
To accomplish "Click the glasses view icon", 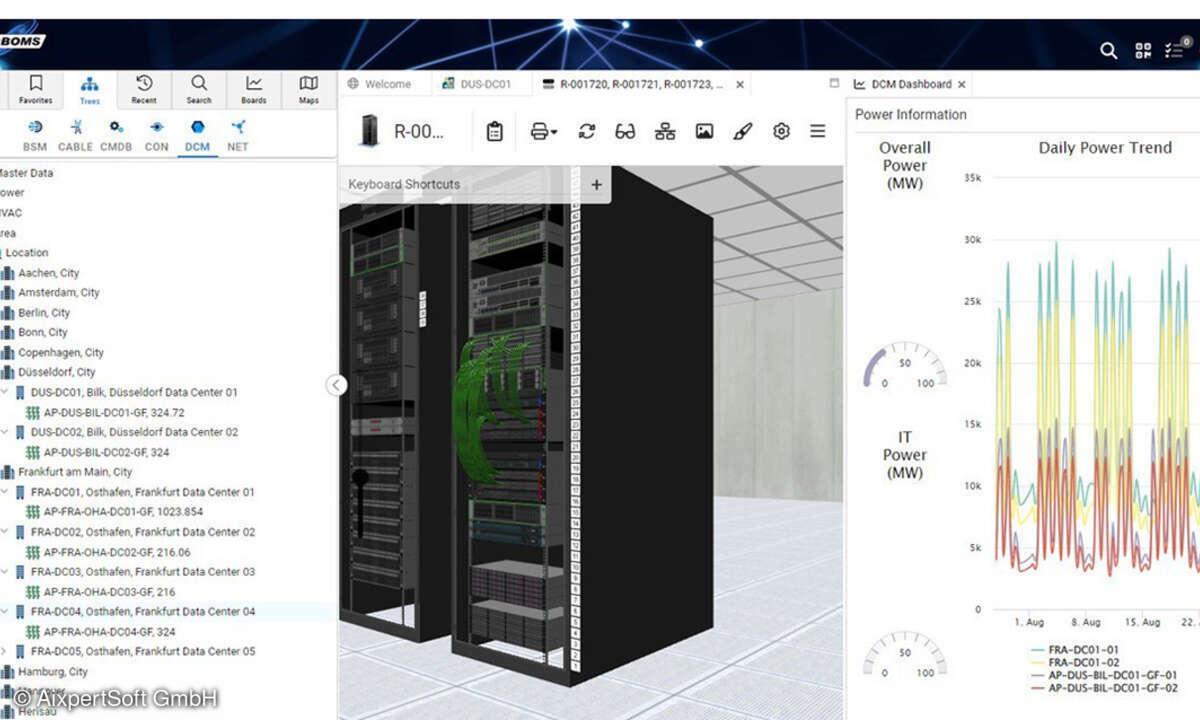I will (x=625, y=131).
